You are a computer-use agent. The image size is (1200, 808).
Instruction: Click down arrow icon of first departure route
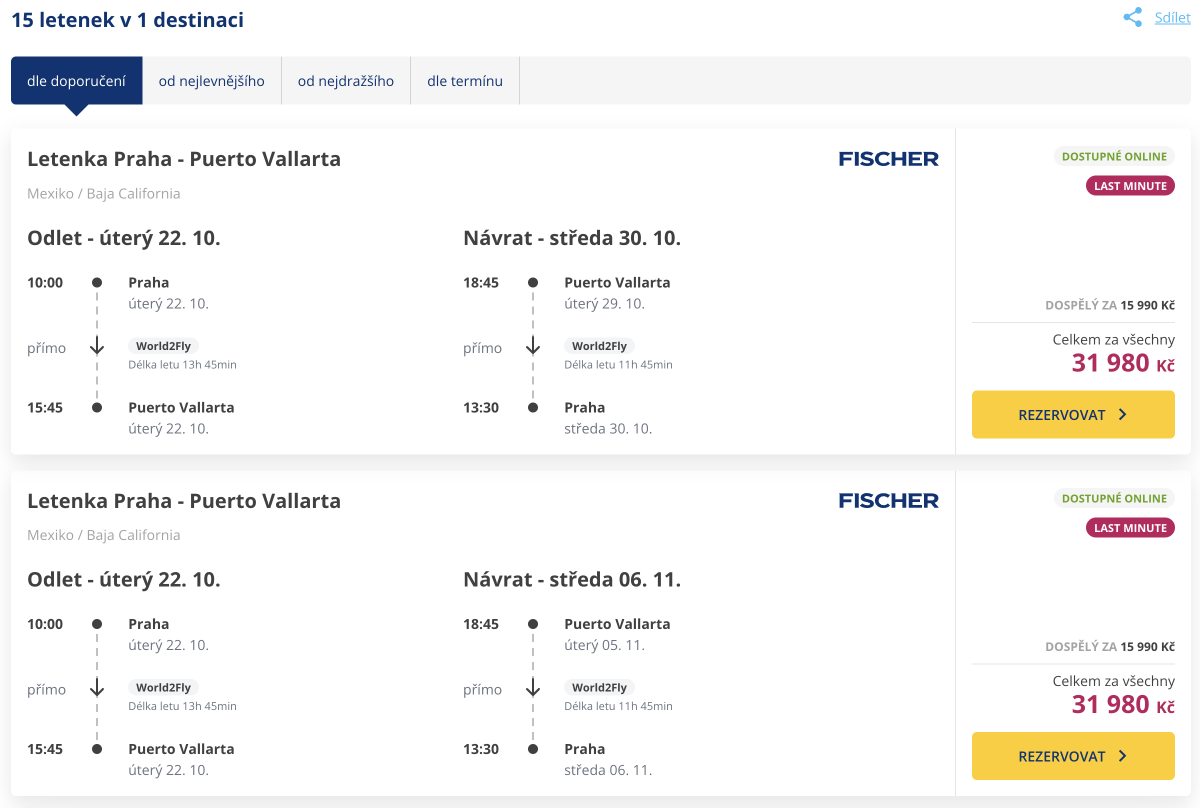coord(97,347)
